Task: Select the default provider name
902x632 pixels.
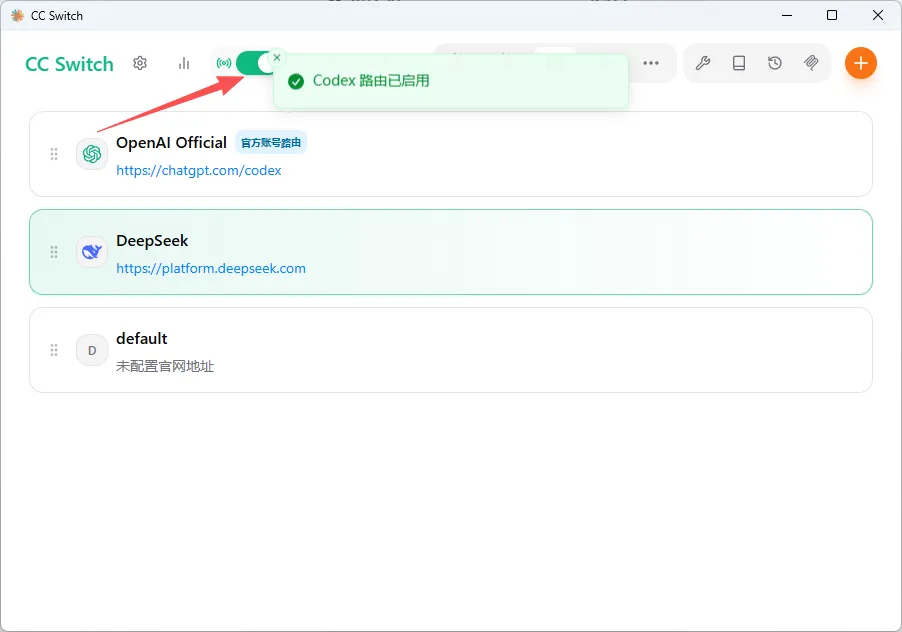Action: pyautogui.click(x=142, y=339)
